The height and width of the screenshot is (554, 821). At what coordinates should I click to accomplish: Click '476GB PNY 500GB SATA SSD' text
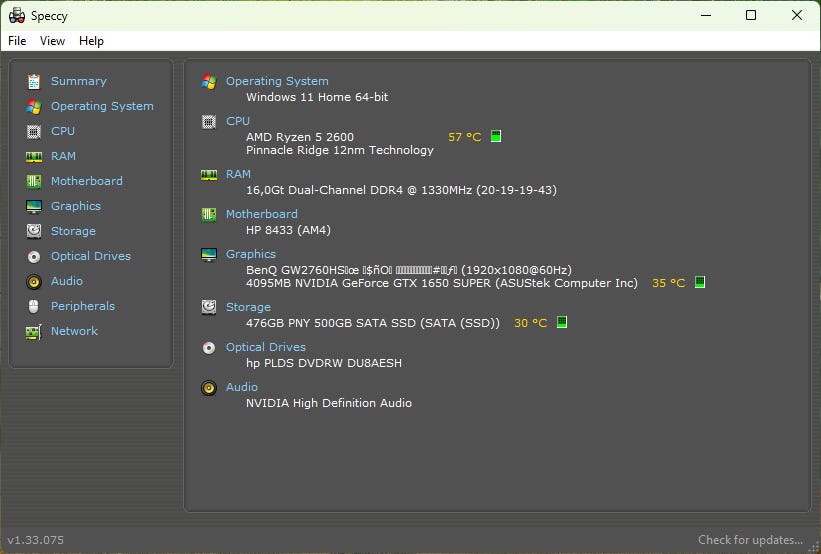373,323
